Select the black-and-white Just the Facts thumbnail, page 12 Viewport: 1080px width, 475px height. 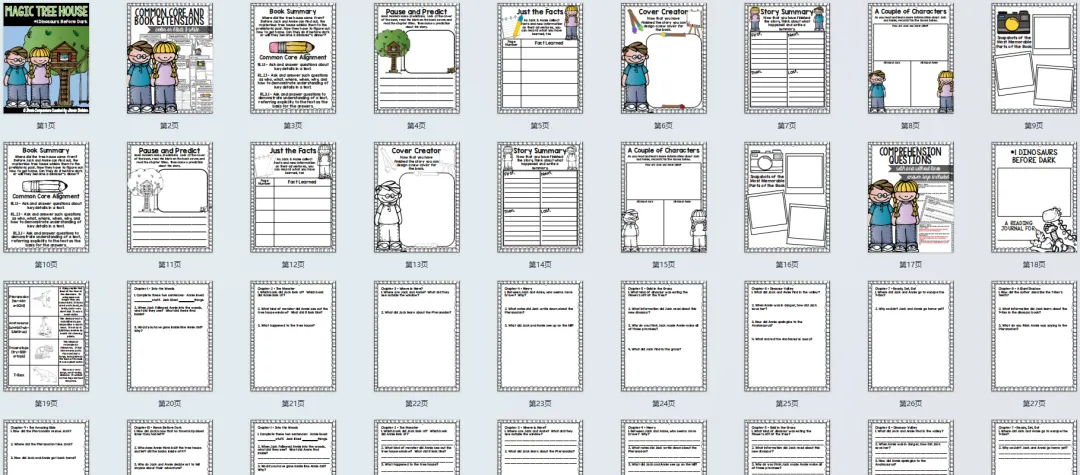(293, 198)
